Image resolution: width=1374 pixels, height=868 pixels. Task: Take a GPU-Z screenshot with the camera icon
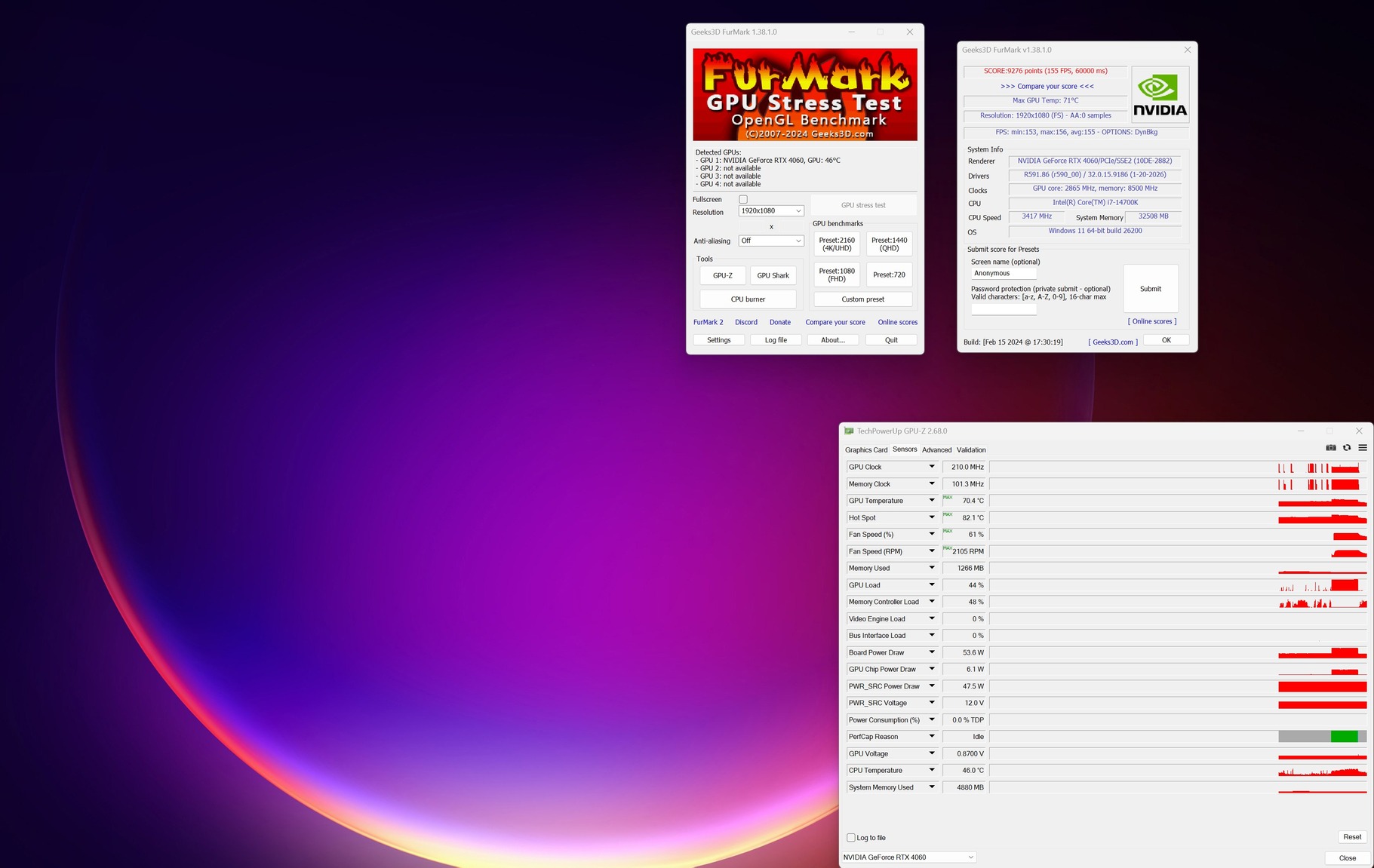(1331, 448)
